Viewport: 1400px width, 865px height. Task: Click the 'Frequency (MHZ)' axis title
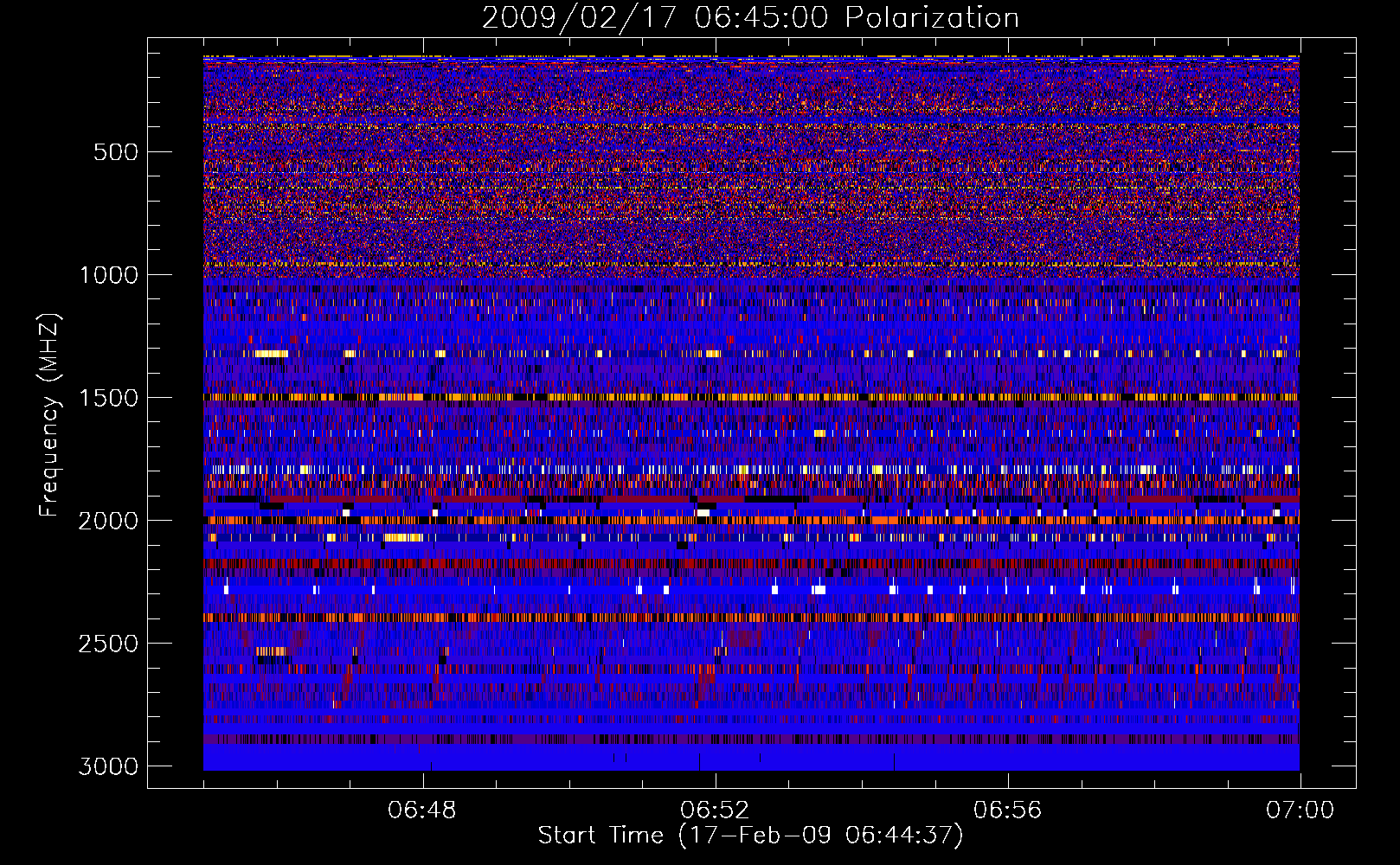[x=50, y=415]
